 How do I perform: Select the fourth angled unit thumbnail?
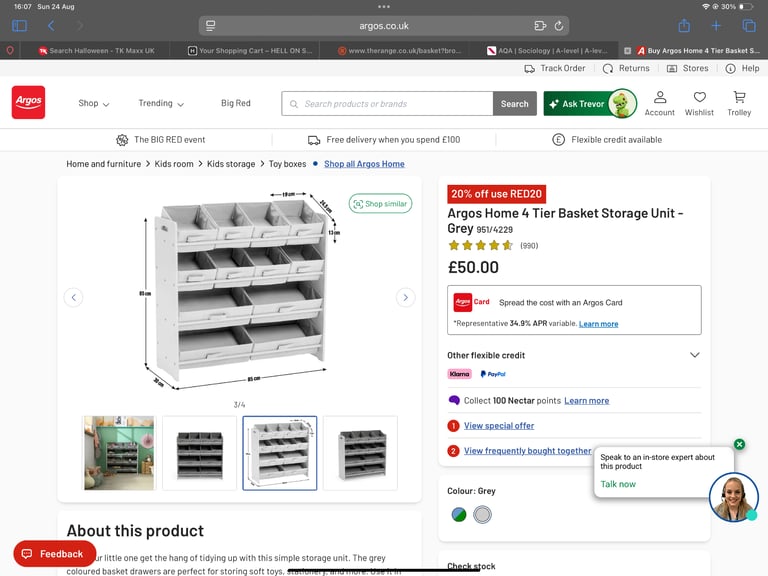click(360, 453)
